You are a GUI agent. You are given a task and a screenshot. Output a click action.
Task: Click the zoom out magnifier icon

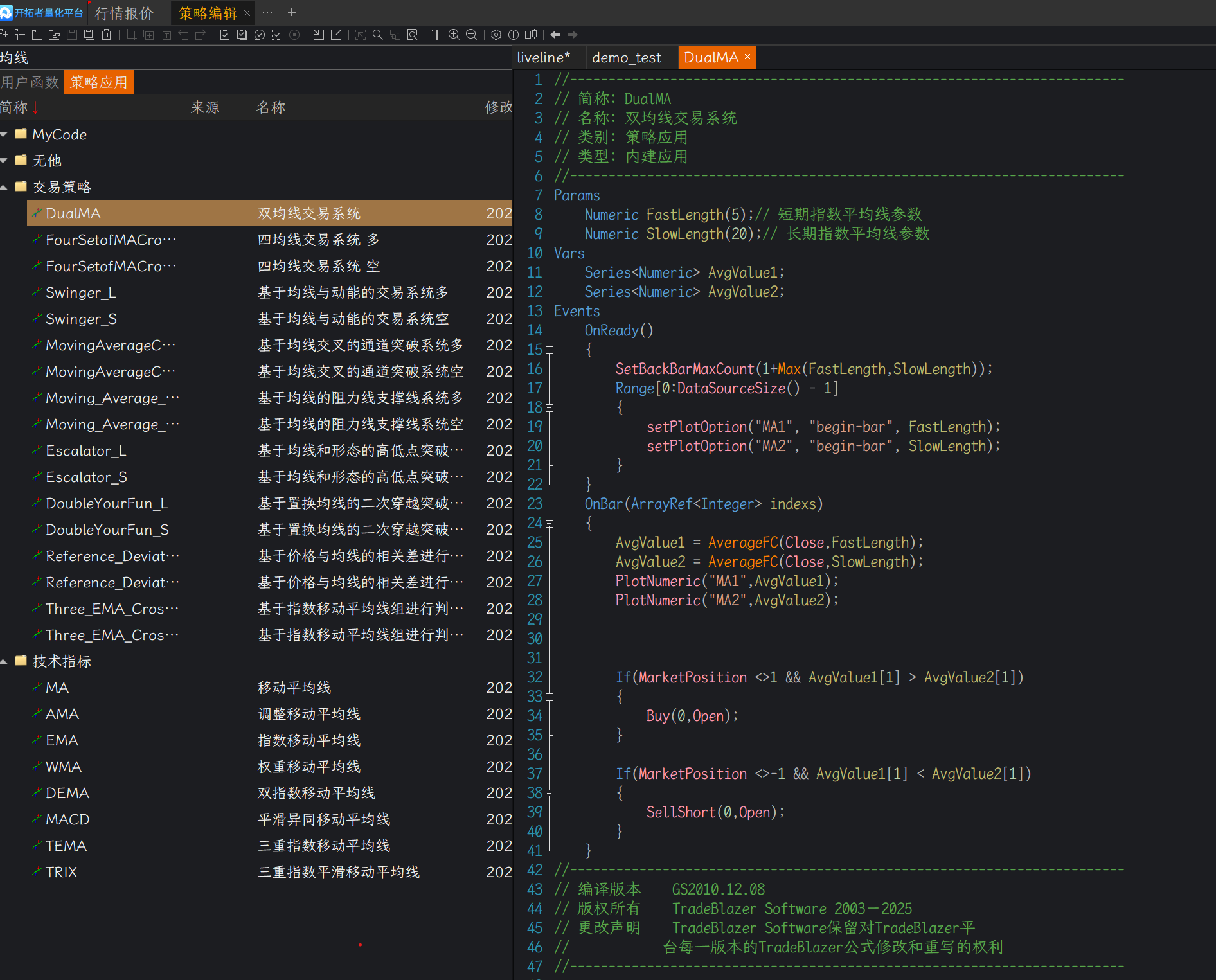(x=471, y=35)
